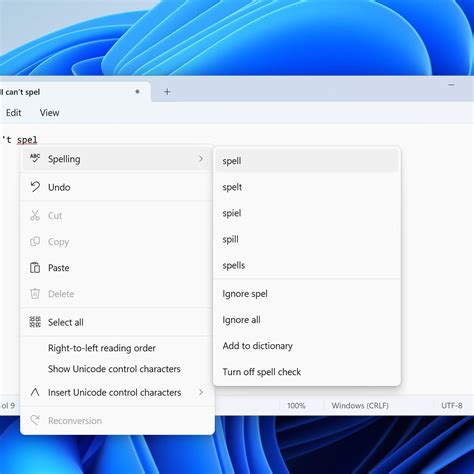Select Ignore spel option
Image resolution: width=474 pixels, height=474 pixels.
pos(307,294)
